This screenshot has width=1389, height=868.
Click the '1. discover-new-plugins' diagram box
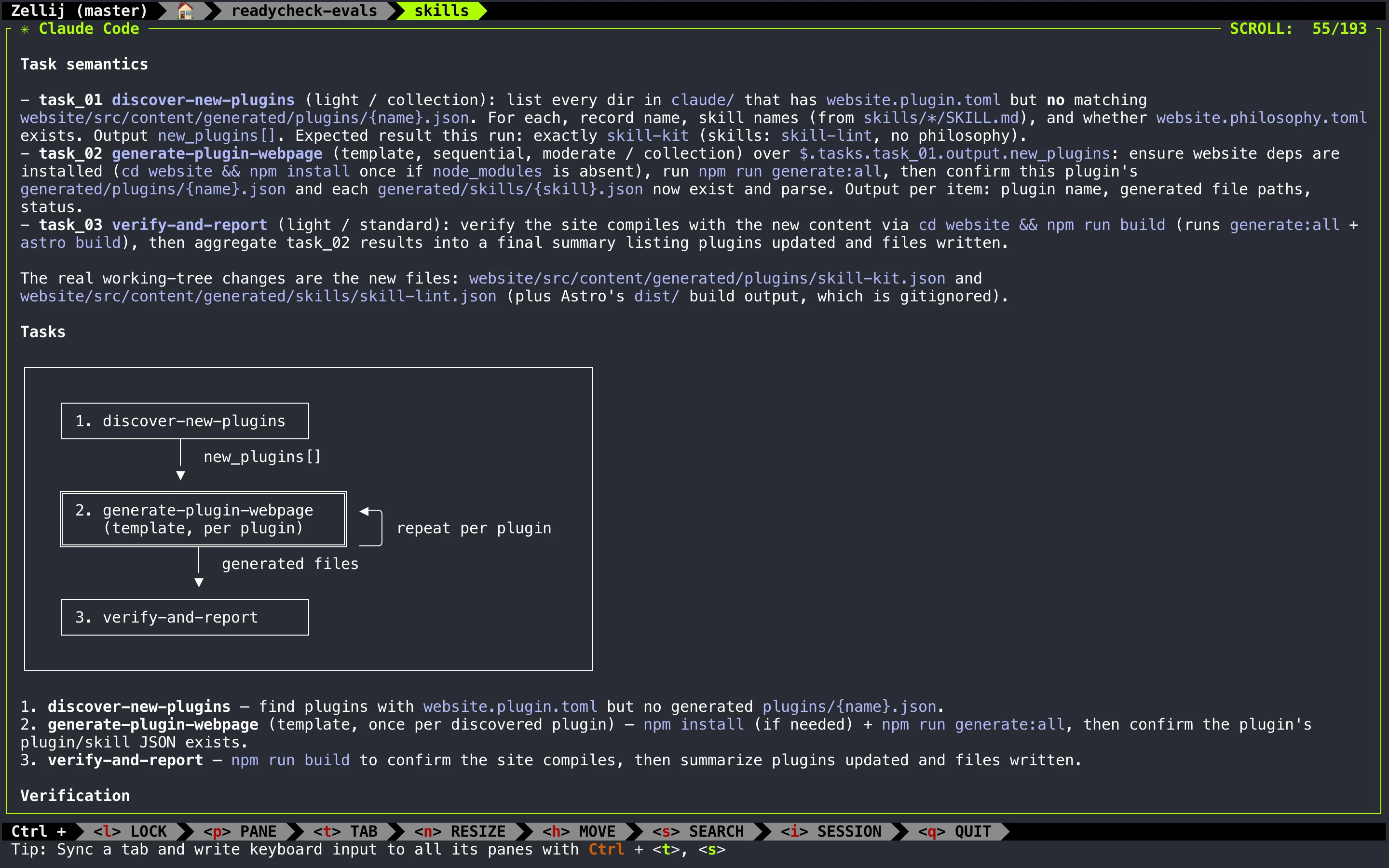[x=185, y=421]
